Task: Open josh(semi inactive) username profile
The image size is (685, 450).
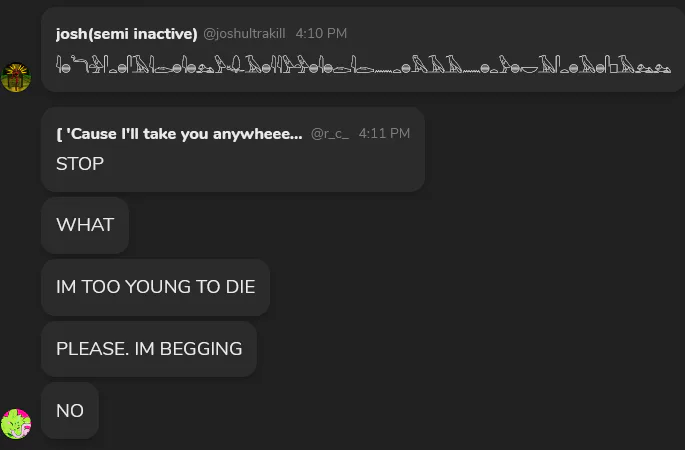Action: (126, 33)
